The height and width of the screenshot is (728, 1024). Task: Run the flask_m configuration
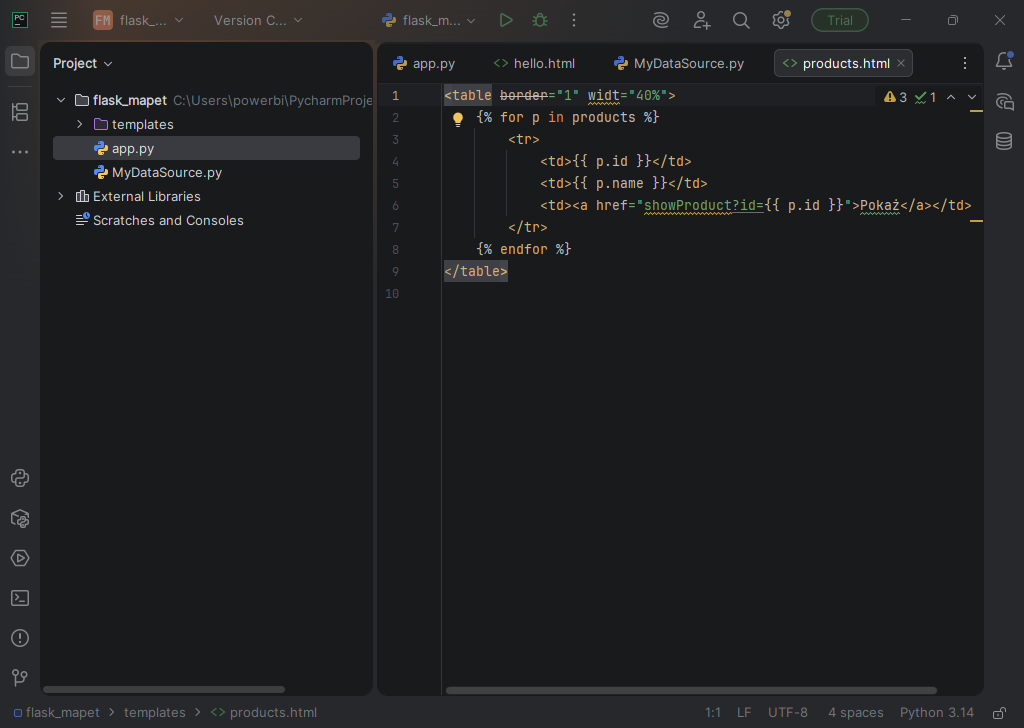505,20
